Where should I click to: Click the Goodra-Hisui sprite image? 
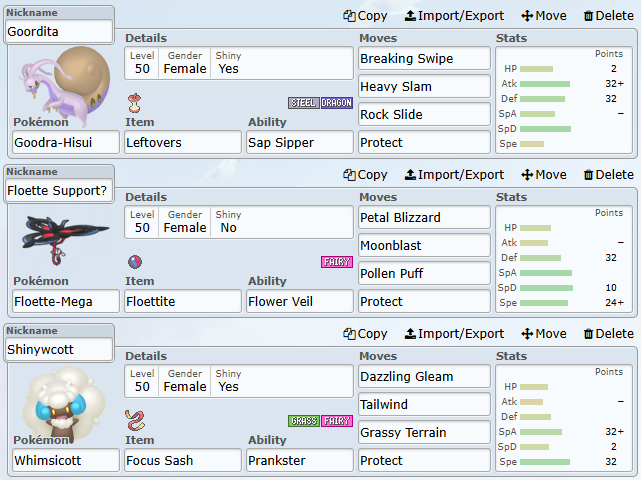[x=64, y=86]
